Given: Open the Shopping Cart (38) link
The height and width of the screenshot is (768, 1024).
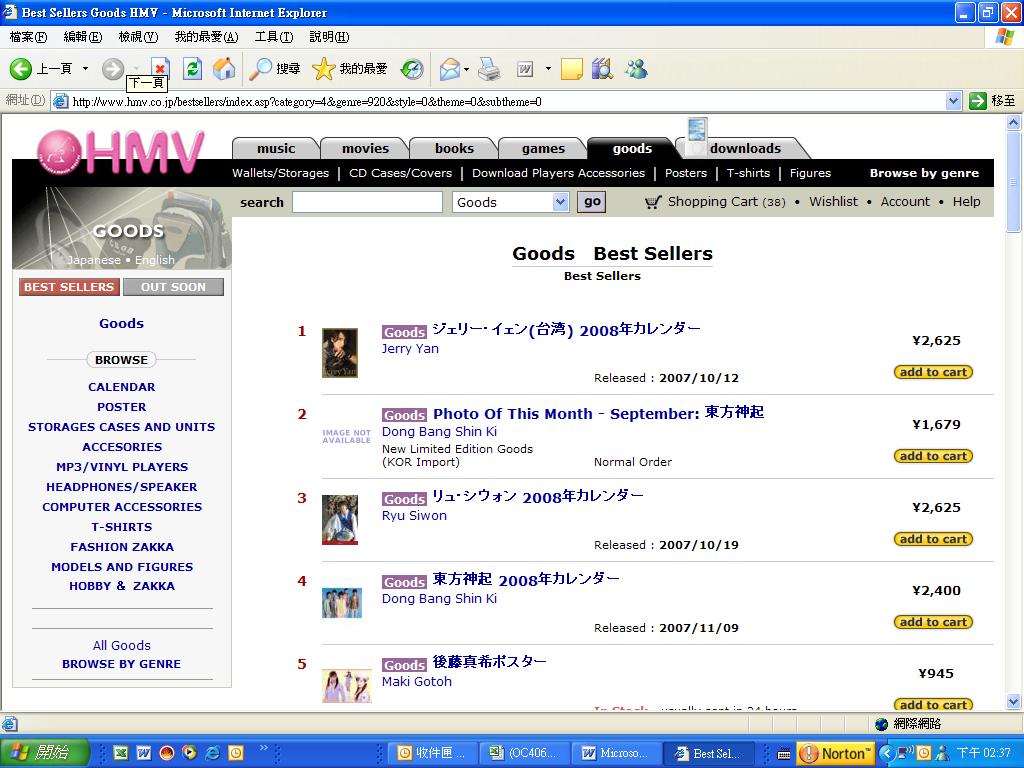Looking at the screenshot, I should (726, 202).
